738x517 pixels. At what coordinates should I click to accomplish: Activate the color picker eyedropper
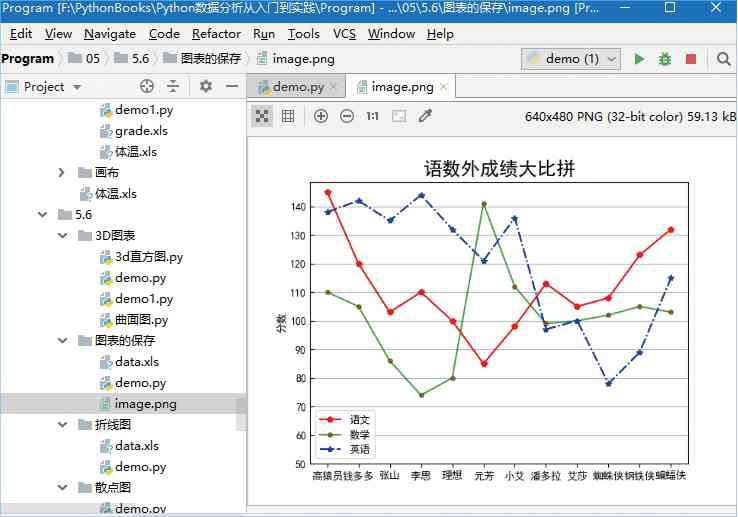tap(425, 116)
